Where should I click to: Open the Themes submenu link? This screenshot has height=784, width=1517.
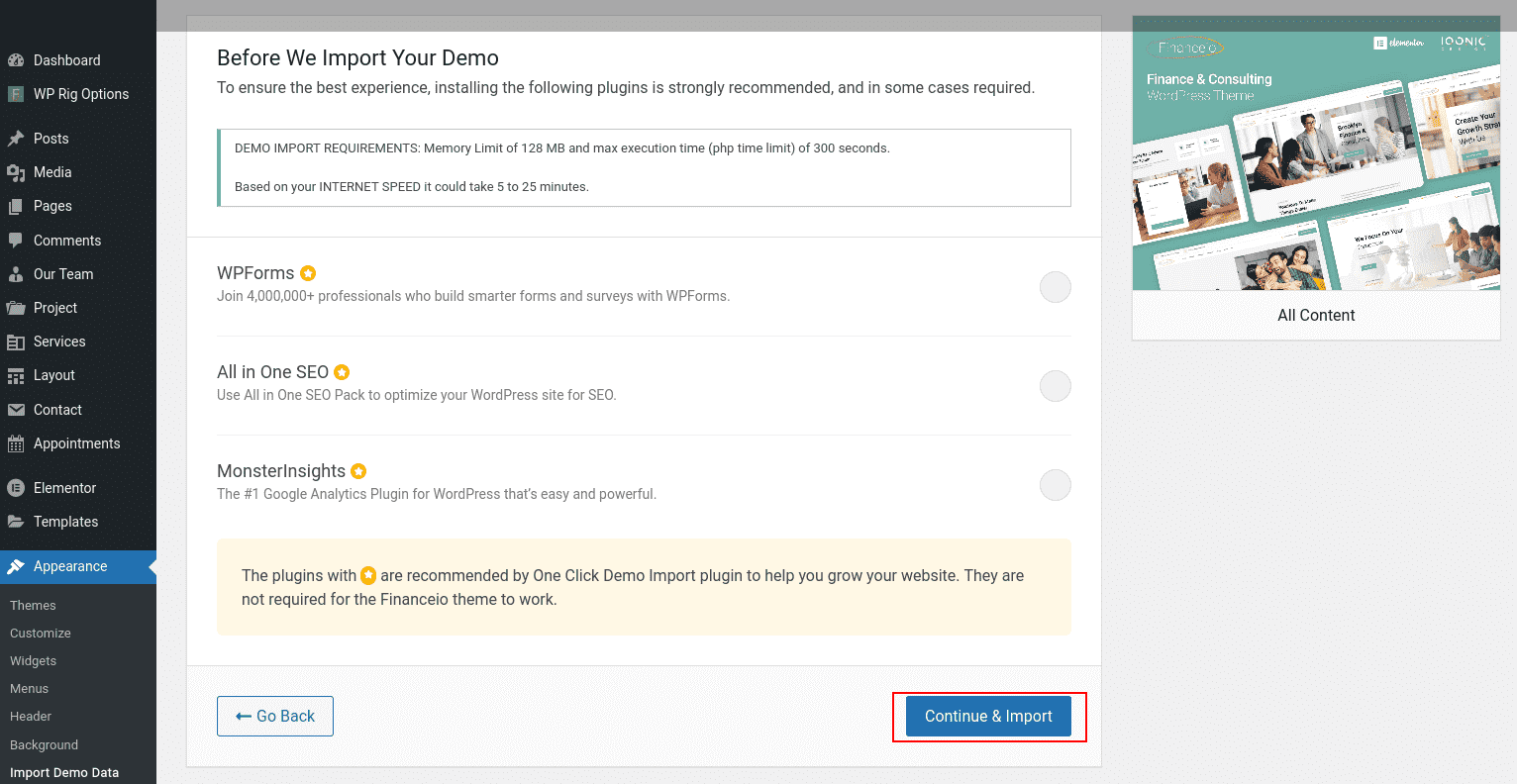(x=33, y=605)
